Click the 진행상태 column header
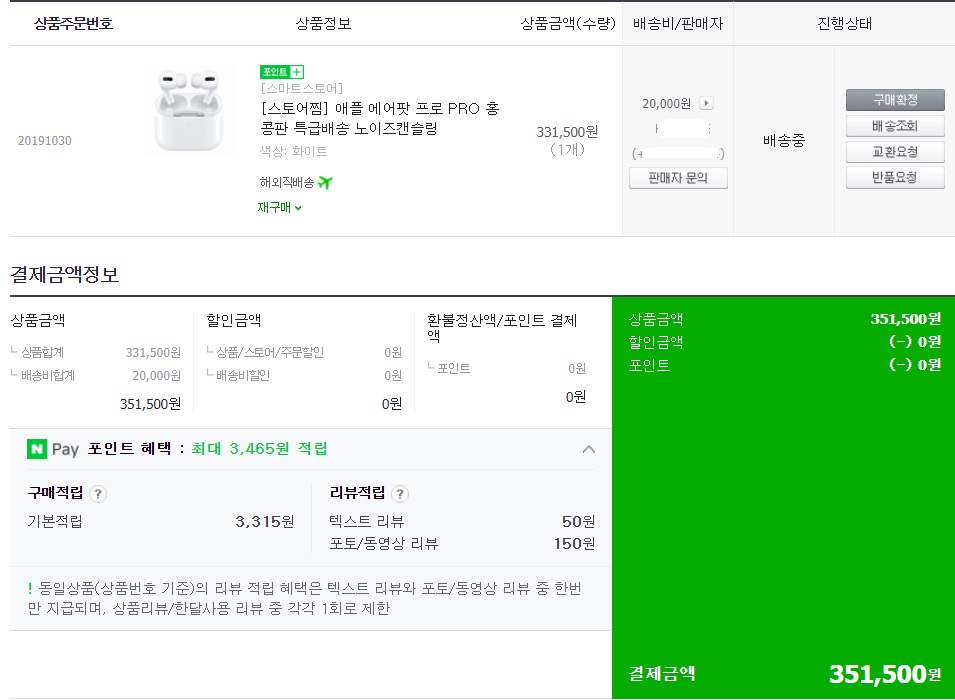The width and height of the screenshot is (955, 700). 844,23
